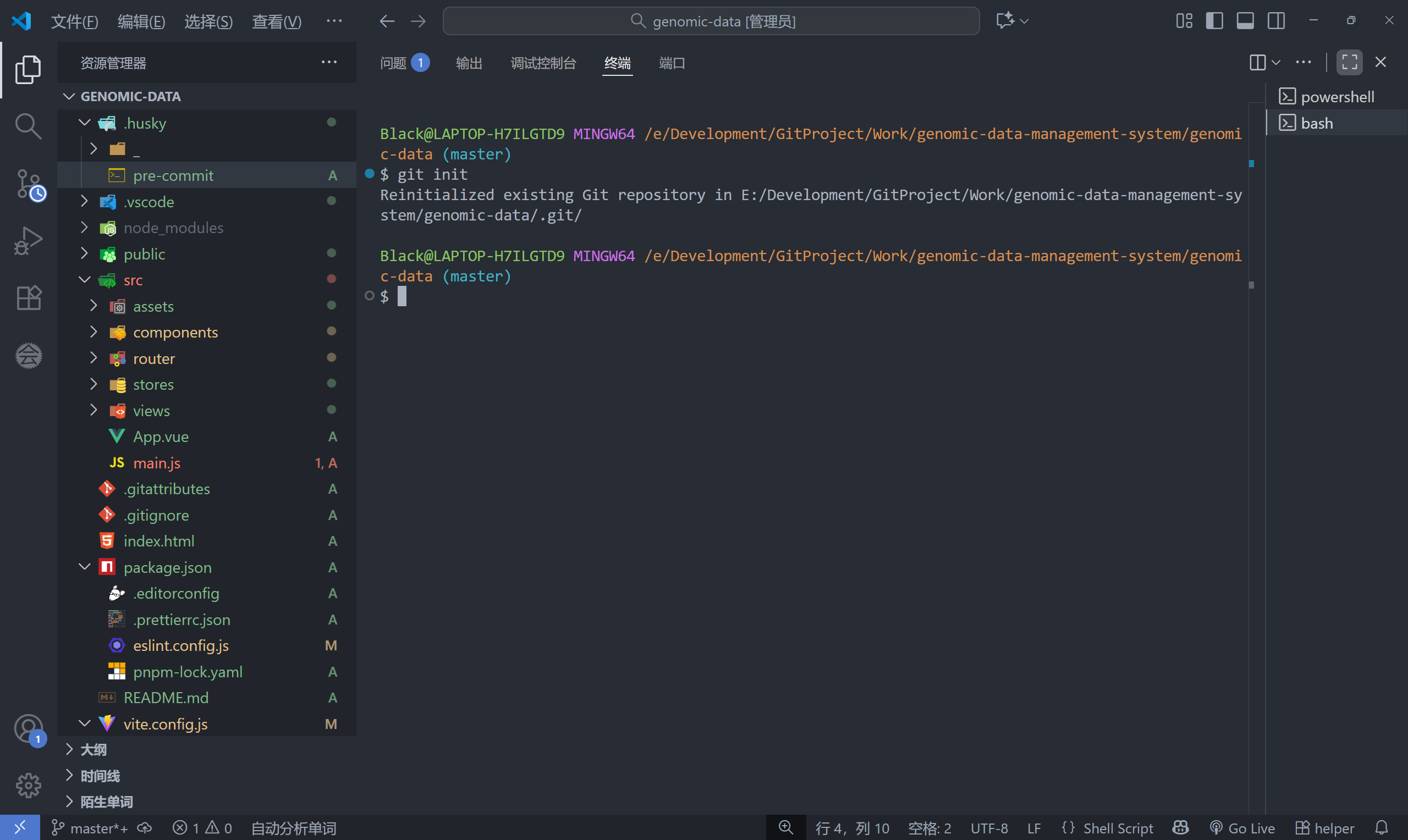The image size is (1408, 840).
Task: Open the Search view in activity bar
Action: point(28,126)
